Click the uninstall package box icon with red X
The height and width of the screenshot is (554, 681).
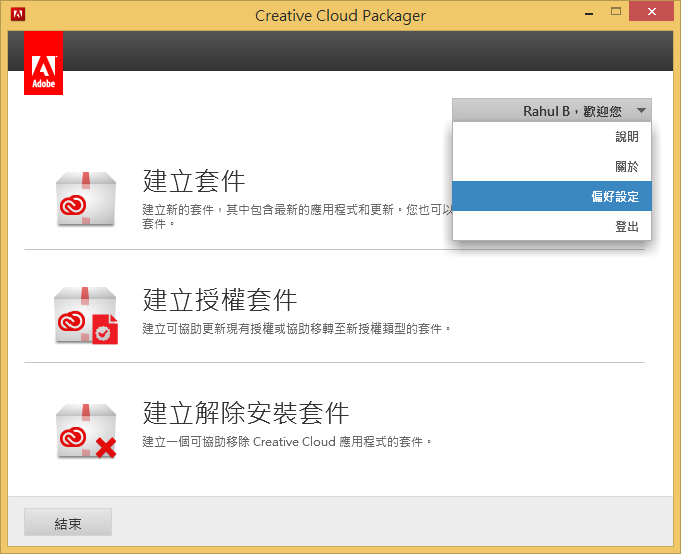point(86,431)
